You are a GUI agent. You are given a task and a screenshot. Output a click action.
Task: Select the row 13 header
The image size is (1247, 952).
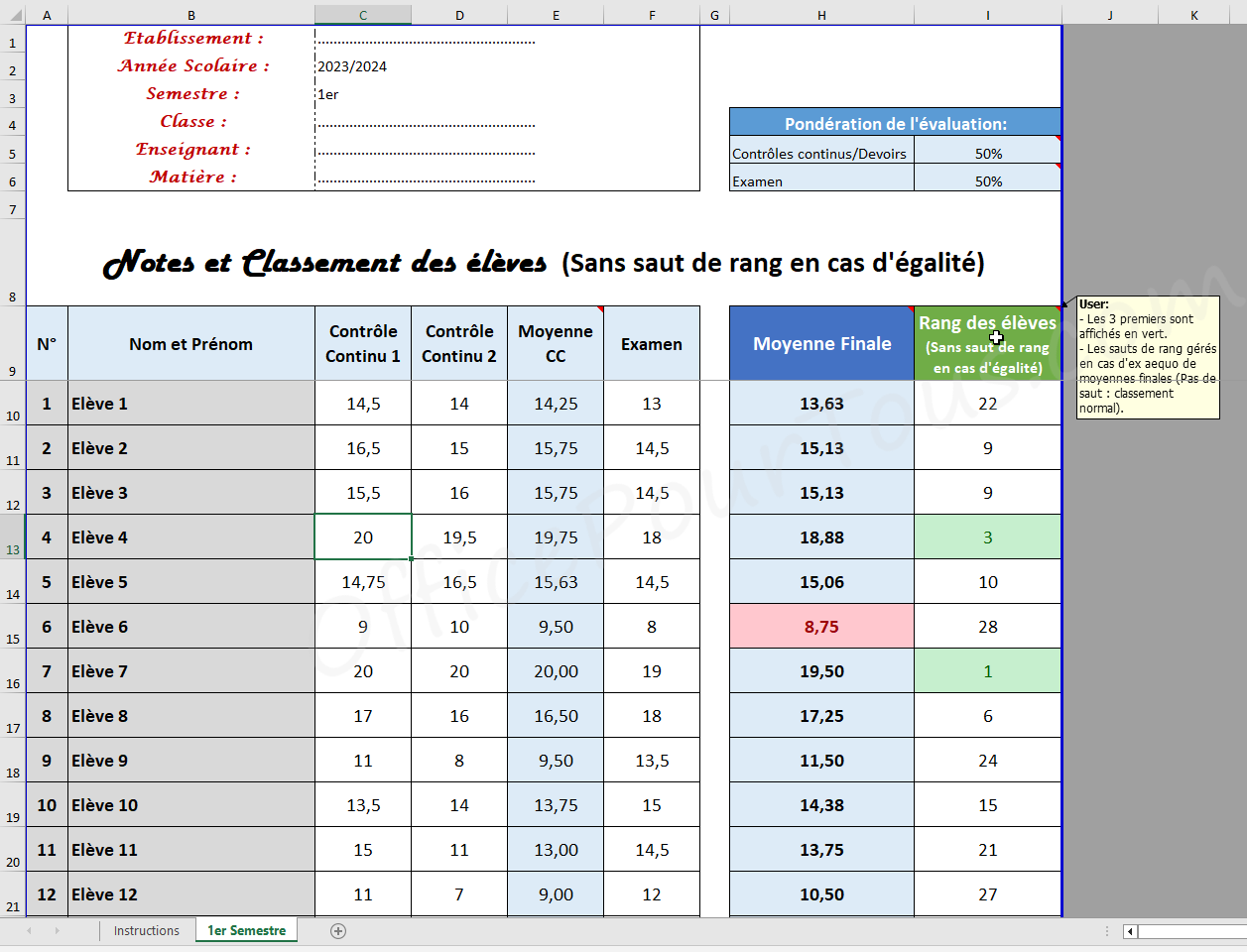click(12, 537)
